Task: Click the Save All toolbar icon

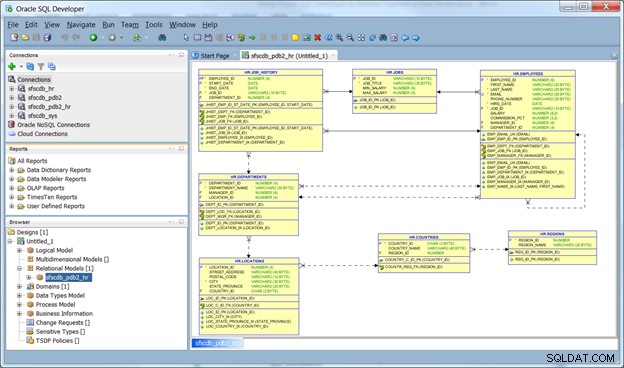Action: pyautogui.click(x=47, y=37)
